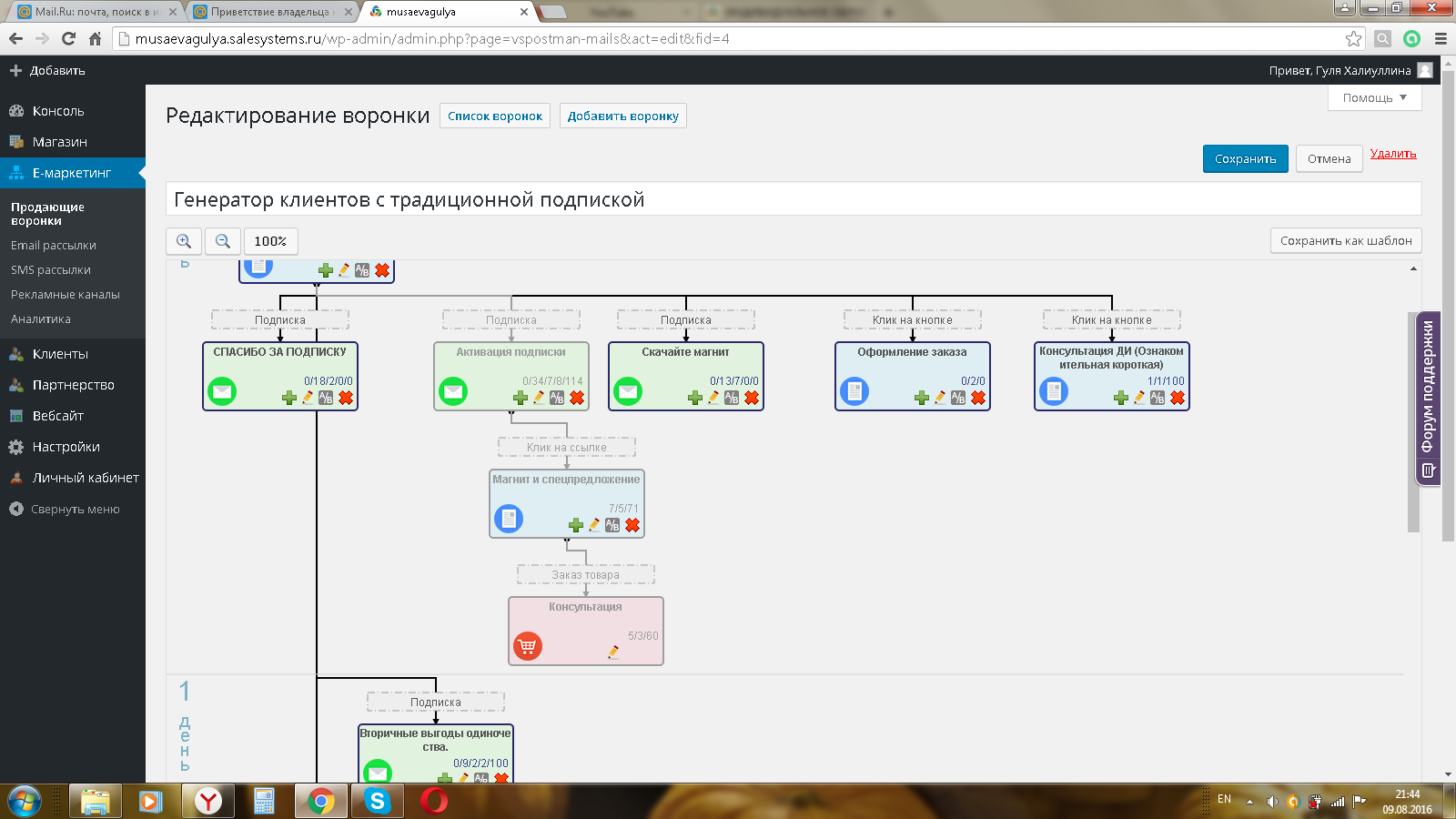This screenshot has width=1456, height=819.
Task: Click the bookmark star in address bar
Action: click(1353, 38)
